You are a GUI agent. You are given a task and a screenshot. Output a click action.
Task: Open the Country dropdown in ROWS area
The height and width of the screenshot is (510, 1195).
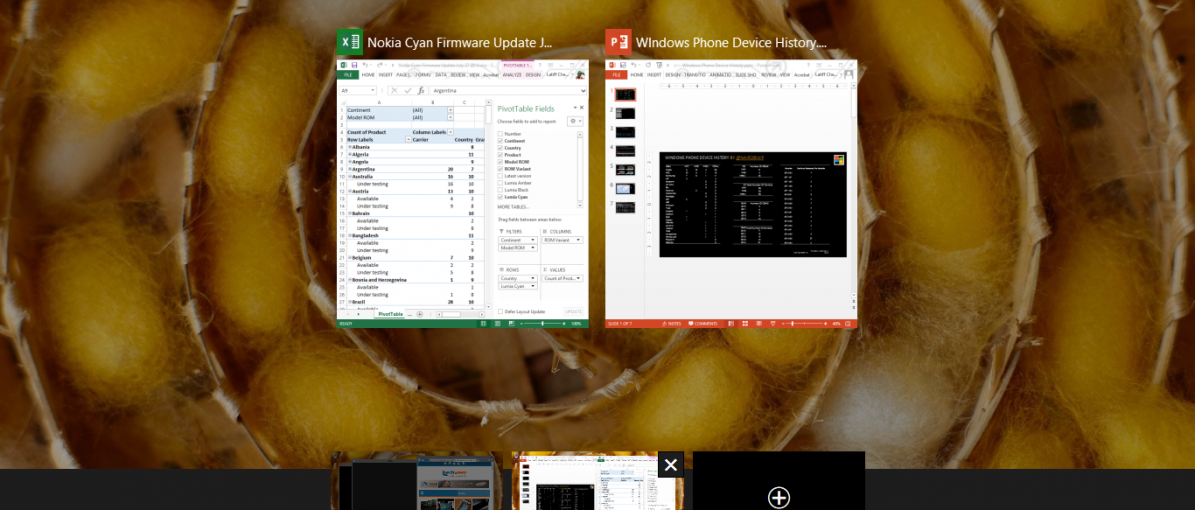click(533, 278)
